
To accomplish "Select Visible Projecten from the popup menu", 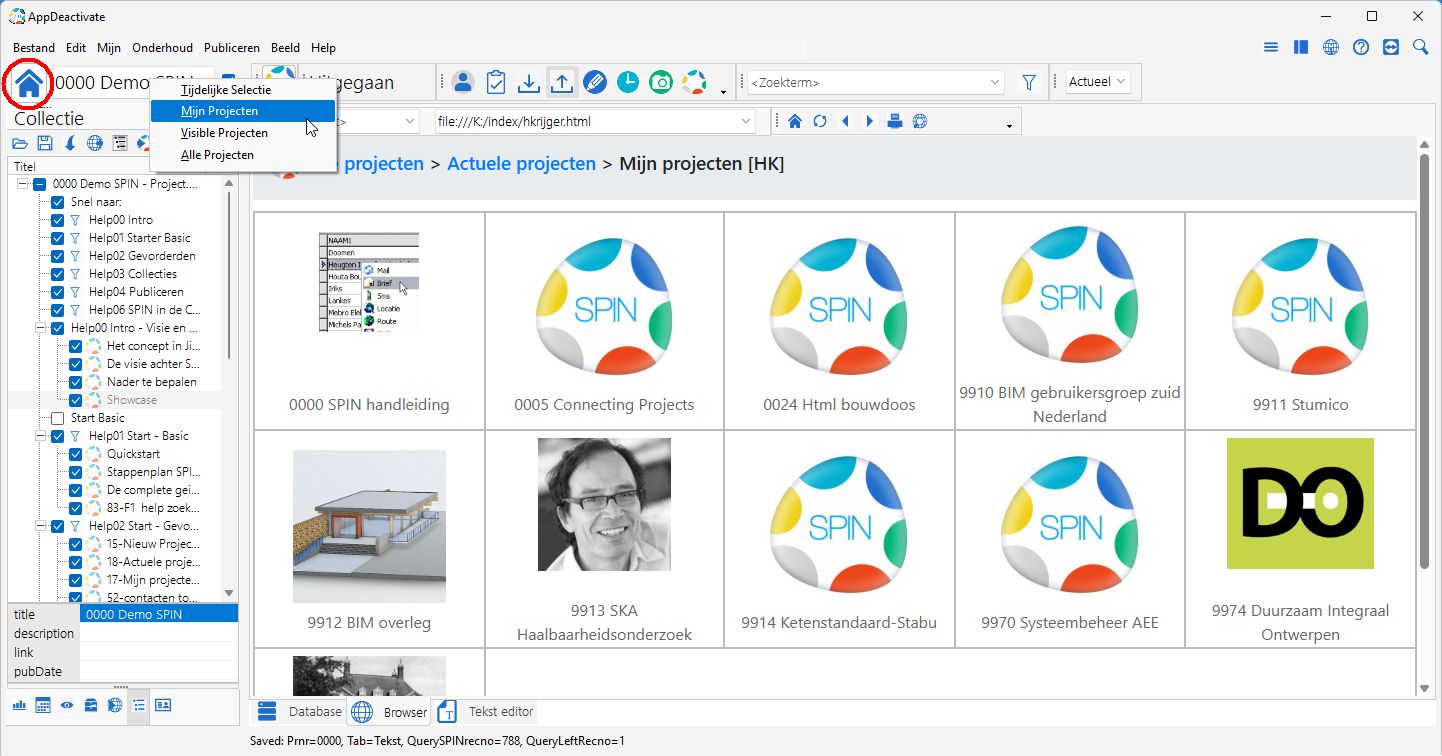I will (224, 133).
